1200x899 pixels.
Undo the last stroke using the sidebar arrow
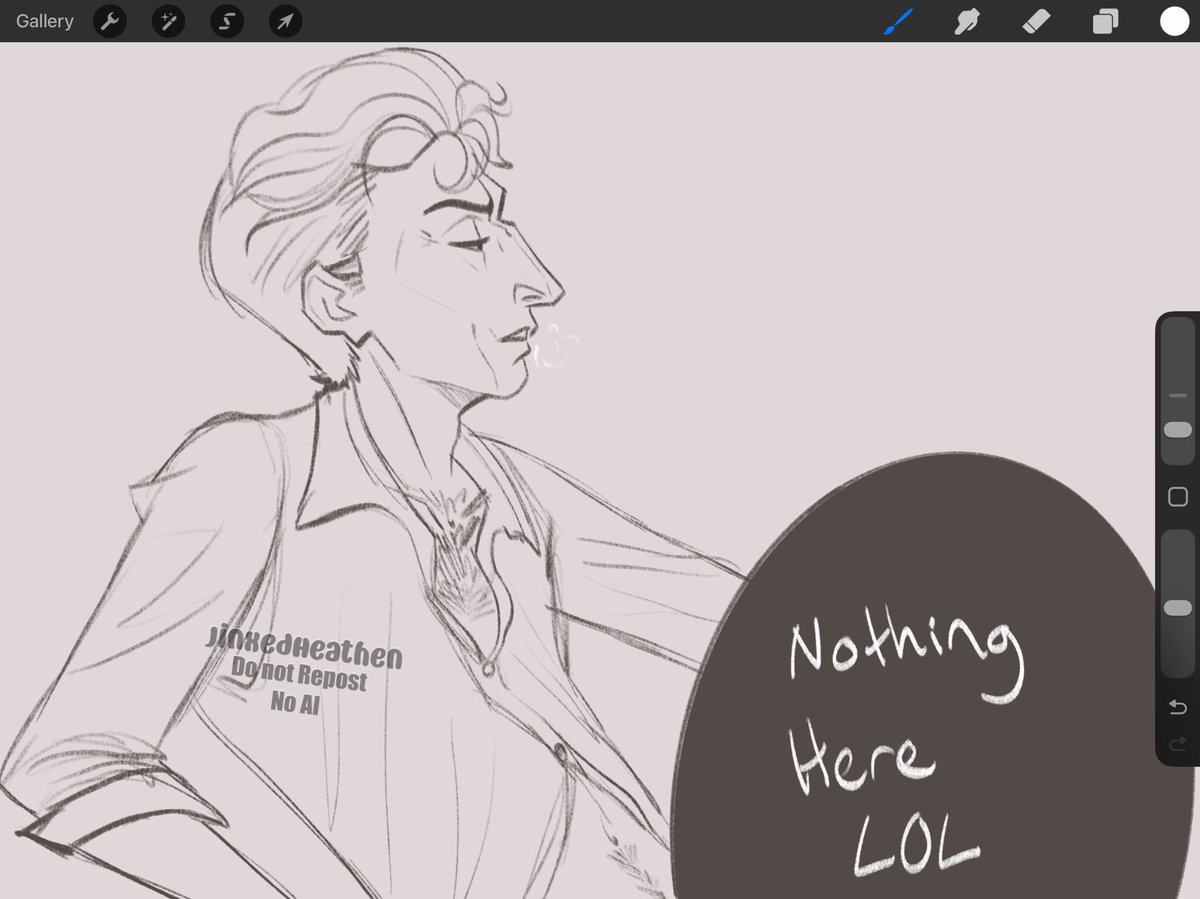point(1178,707)
